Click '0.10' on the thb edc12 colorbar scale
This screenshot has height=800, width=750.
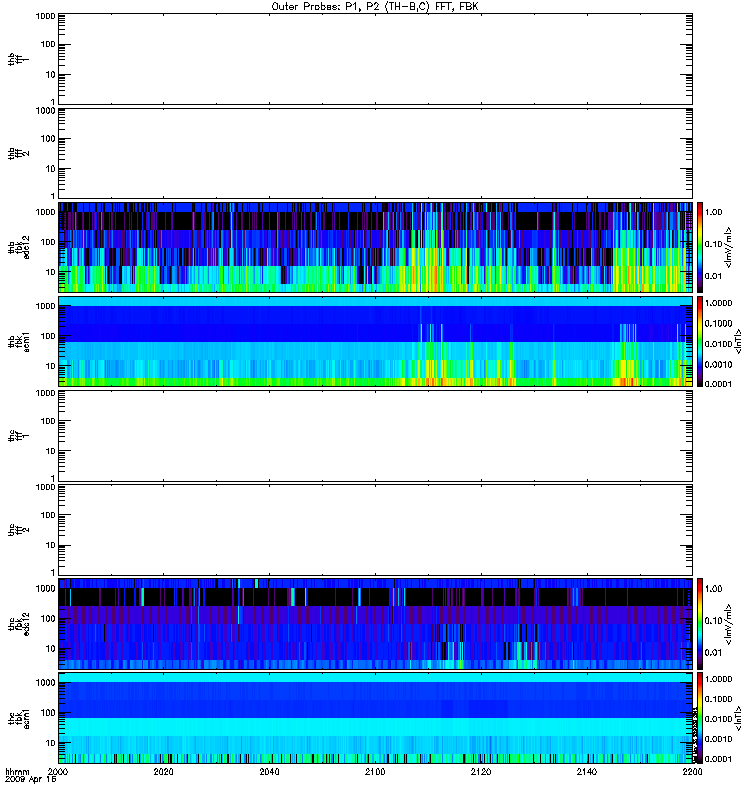click(x=713, y=244)
